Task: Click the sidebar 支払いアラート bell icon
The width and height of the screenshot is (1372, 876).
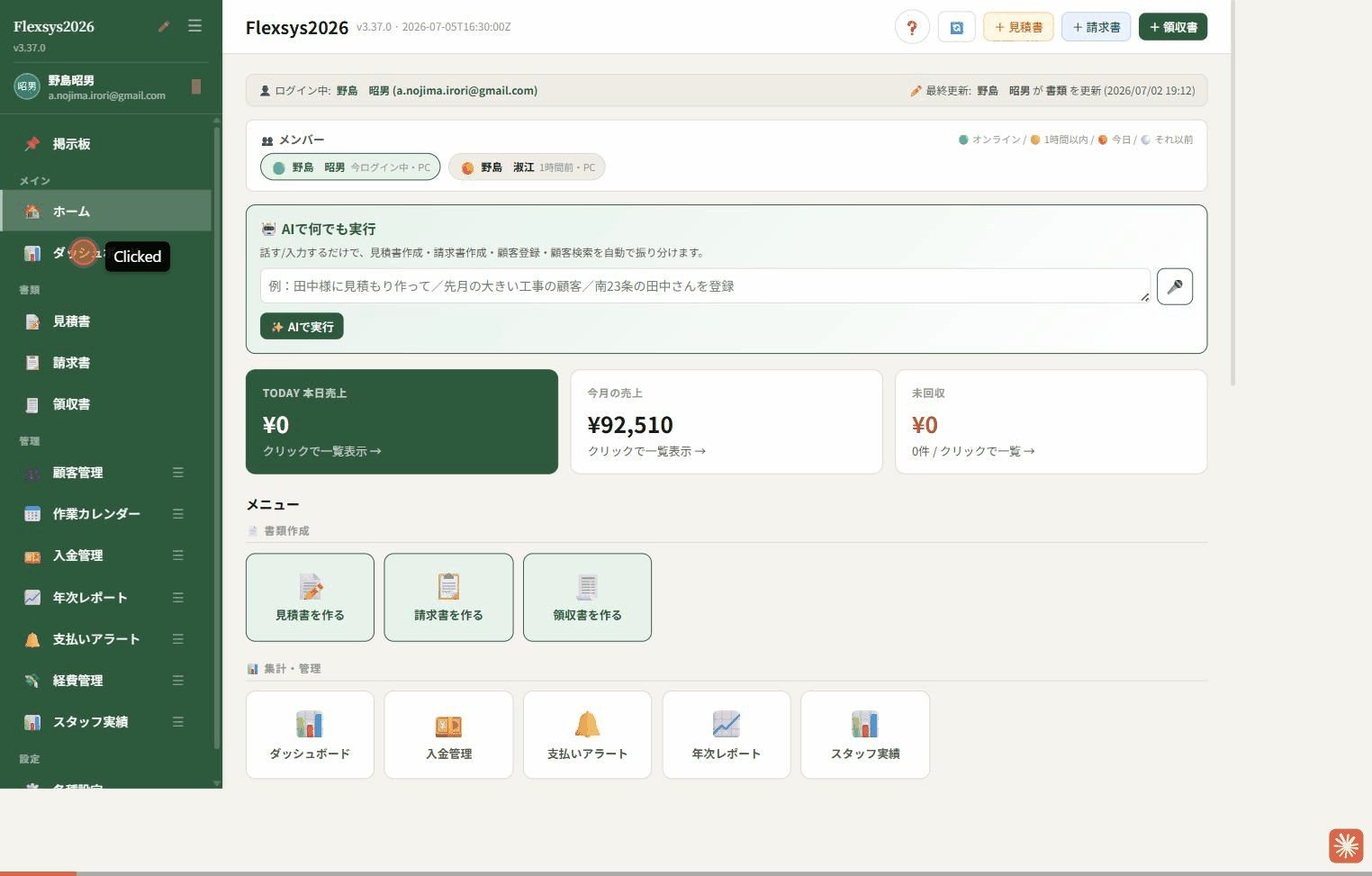Action: tap(32, 639)
